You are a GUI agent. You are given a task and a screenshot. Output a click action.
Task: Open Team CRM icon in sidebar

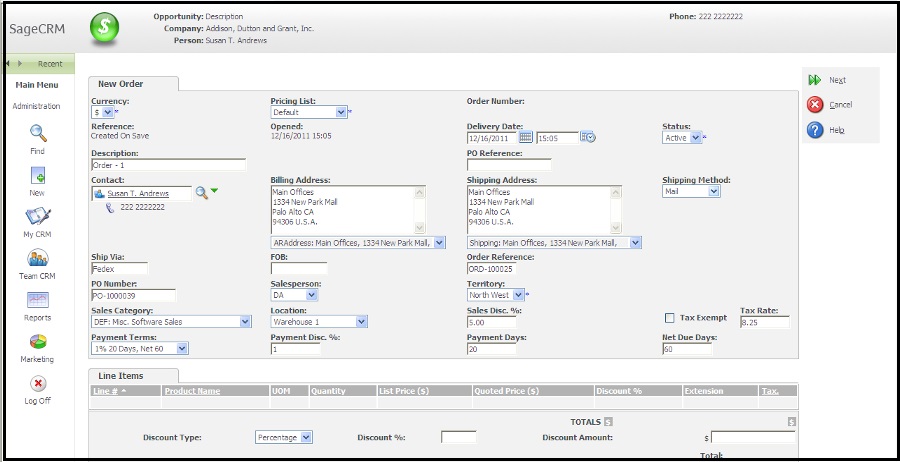point(38,258)
